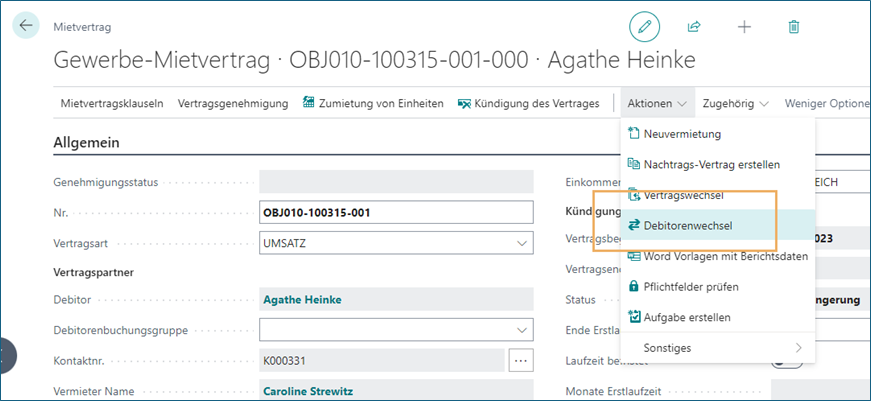Open the Zugehörig dropdown menu

pos(735,103)
